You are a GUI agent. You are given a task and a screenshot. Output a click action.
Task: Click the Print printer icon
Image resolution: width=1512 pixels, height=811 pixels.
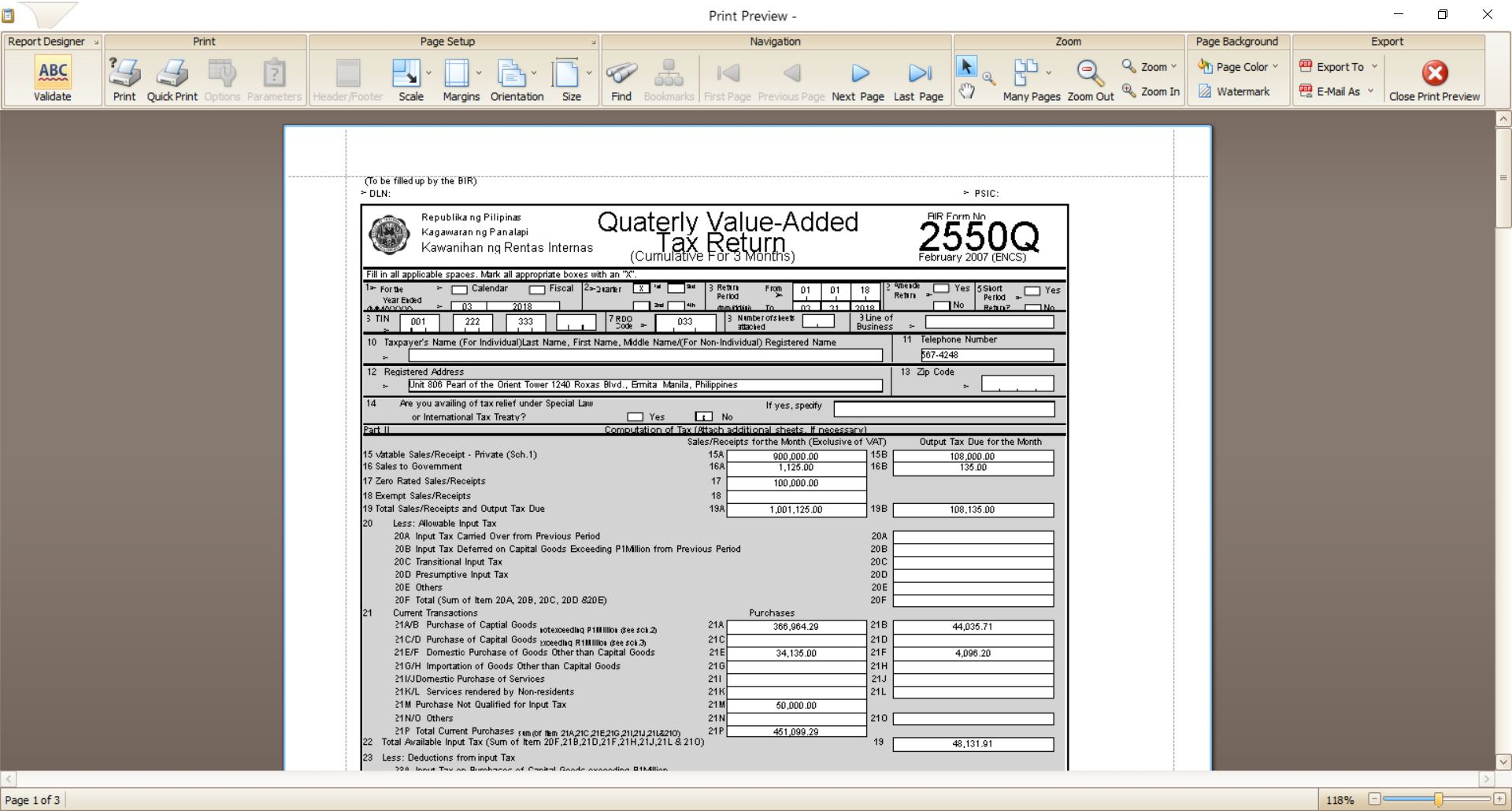tap(124, 72)
